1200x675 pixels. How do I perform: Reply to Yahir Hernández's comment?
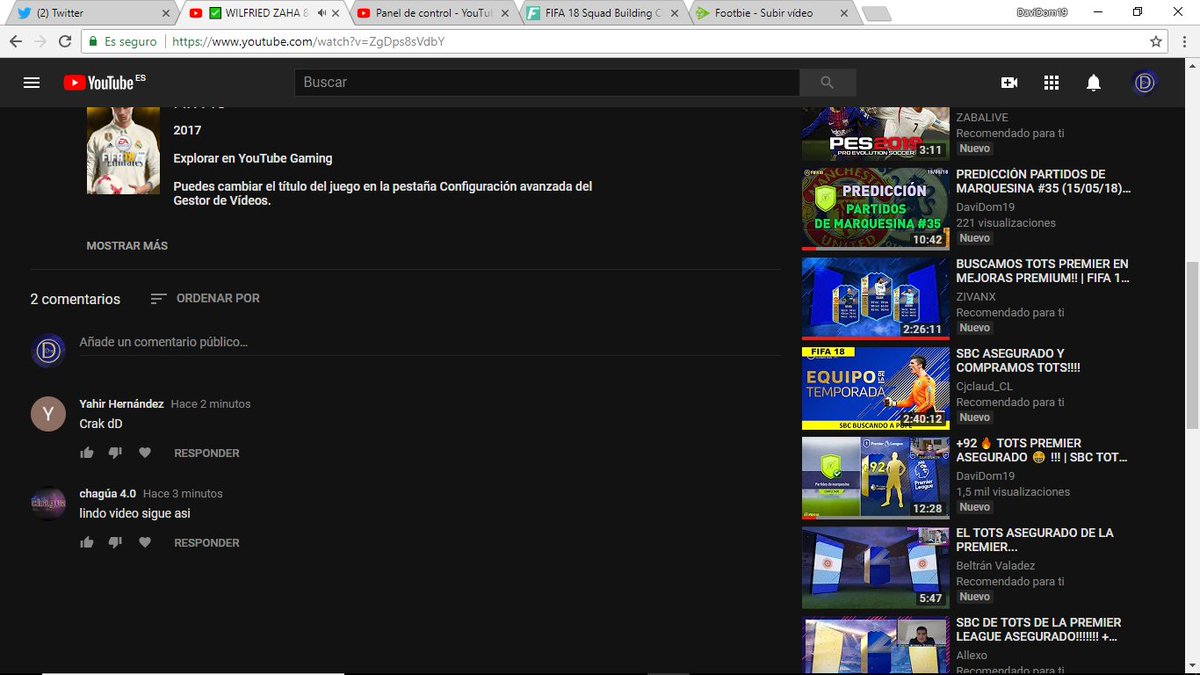coord(207,453)
